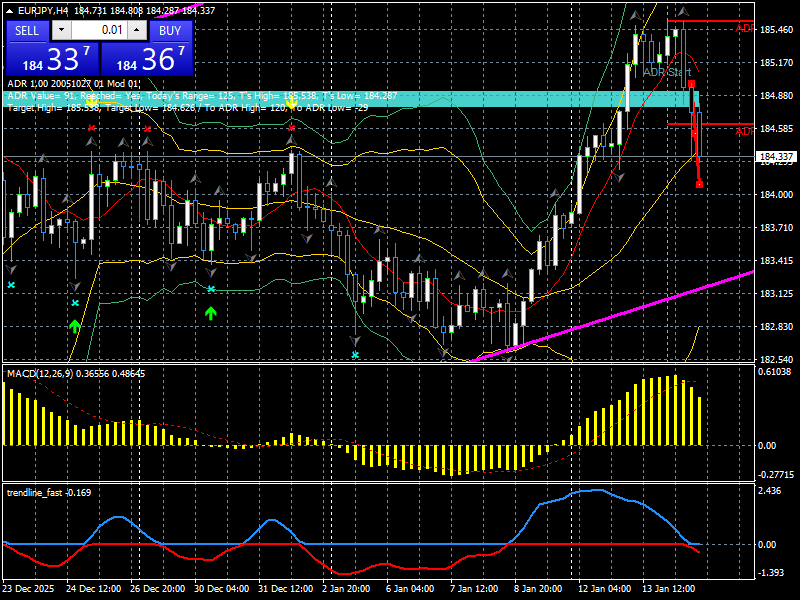
Task: Select the yellow down arrow near 2 Jan
Action: point(291,104)
